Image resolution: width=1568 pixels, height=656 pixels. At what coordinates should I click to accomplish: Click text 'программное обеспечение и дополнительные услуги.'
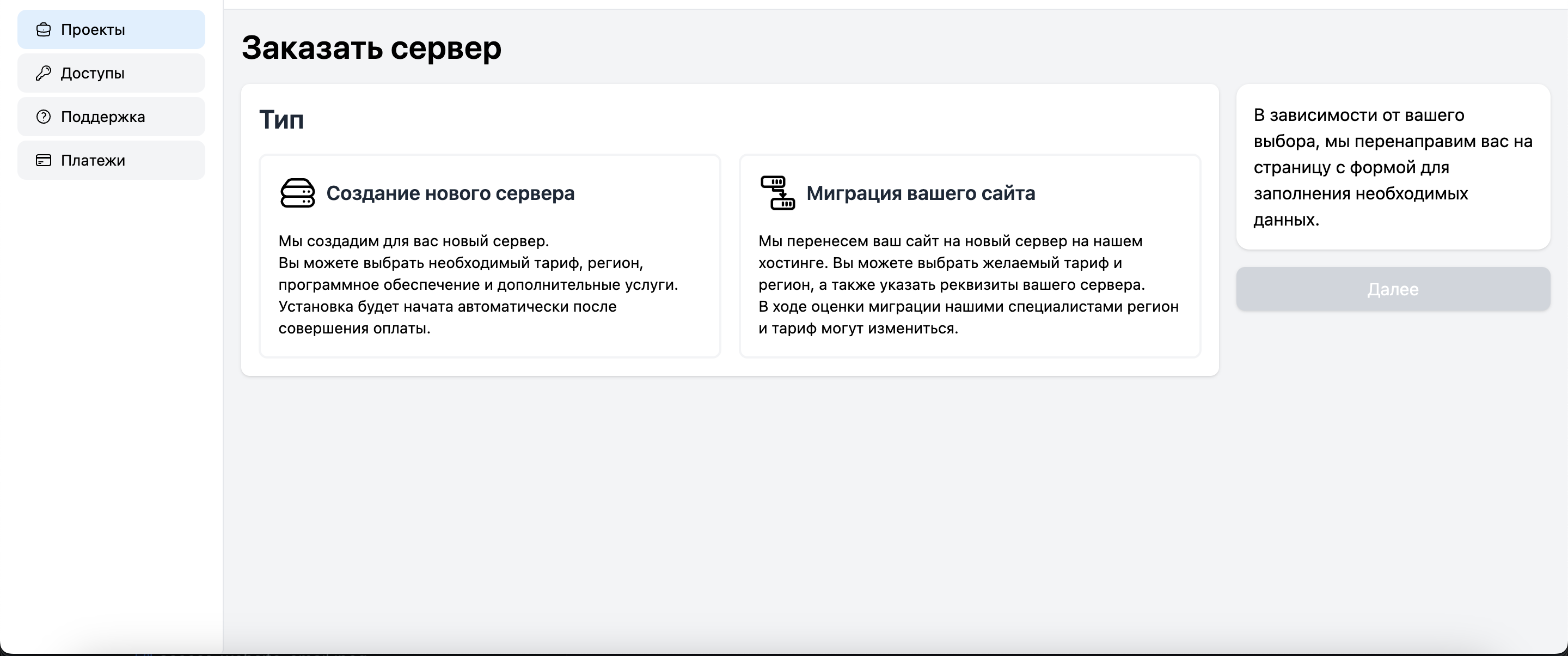pyautogui.click(x=479, y=285)
